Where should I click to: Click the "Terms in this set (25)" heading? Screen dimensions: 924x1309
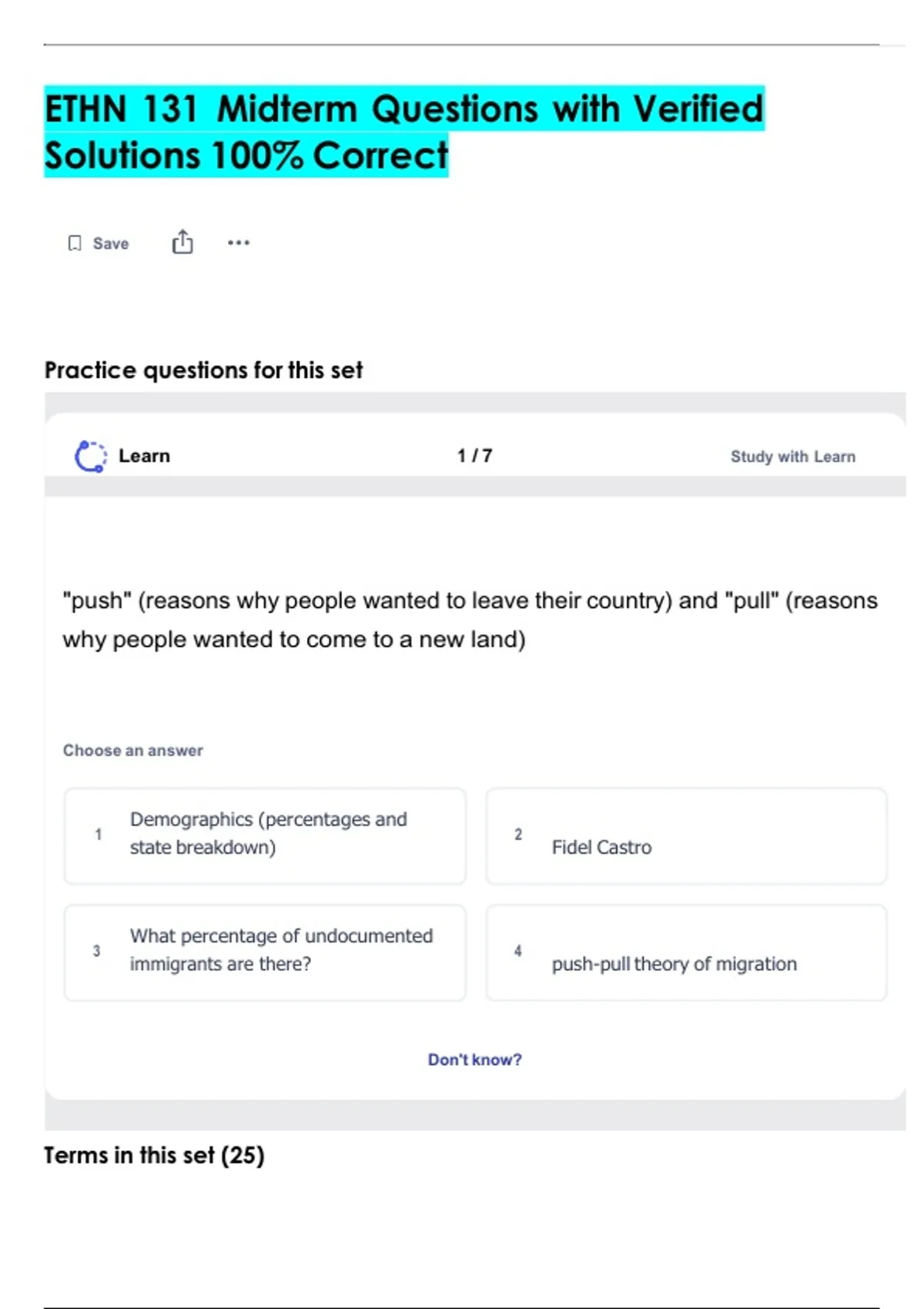[x=154, y=1155]
